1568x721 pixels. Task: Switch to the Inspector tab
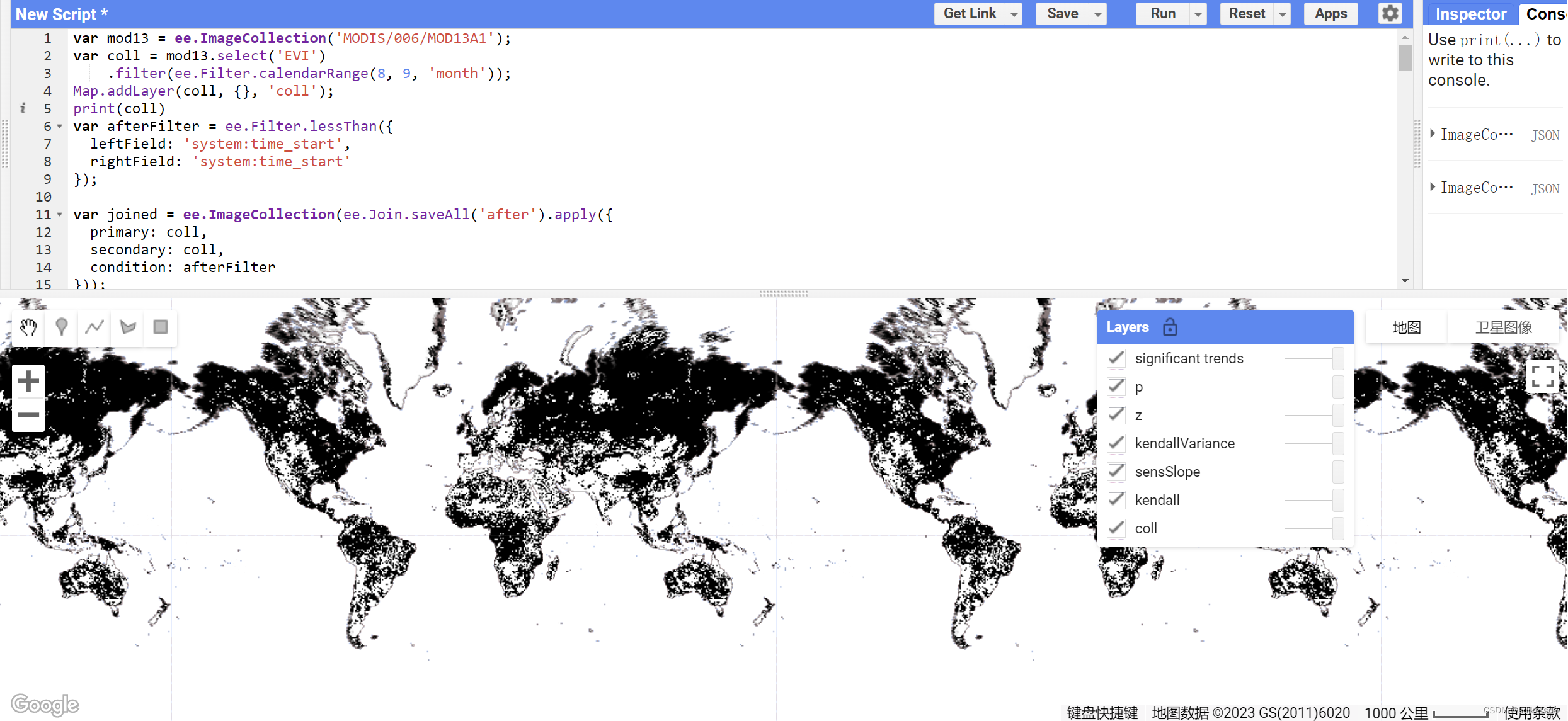pyautogui.click(x=1470, y=13)
